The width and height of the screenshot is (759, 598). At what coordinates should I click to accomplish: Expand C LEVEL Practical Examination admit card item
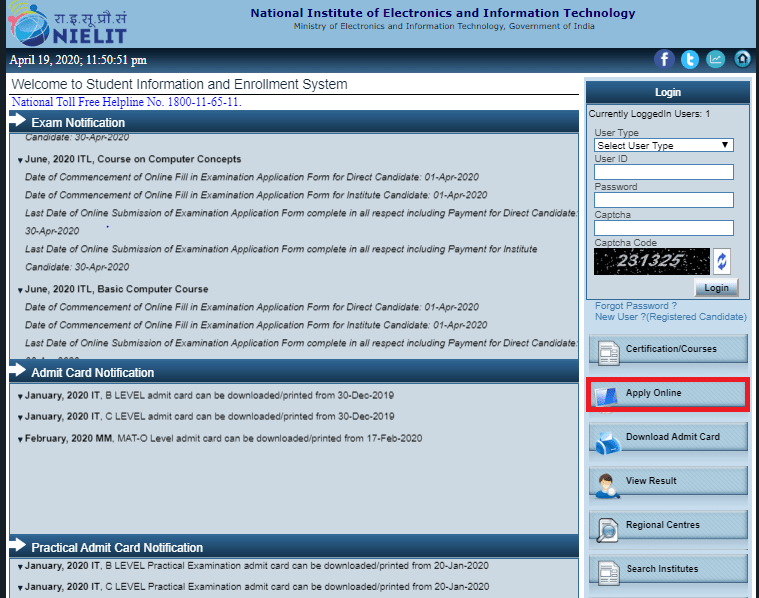click(20, 588)
